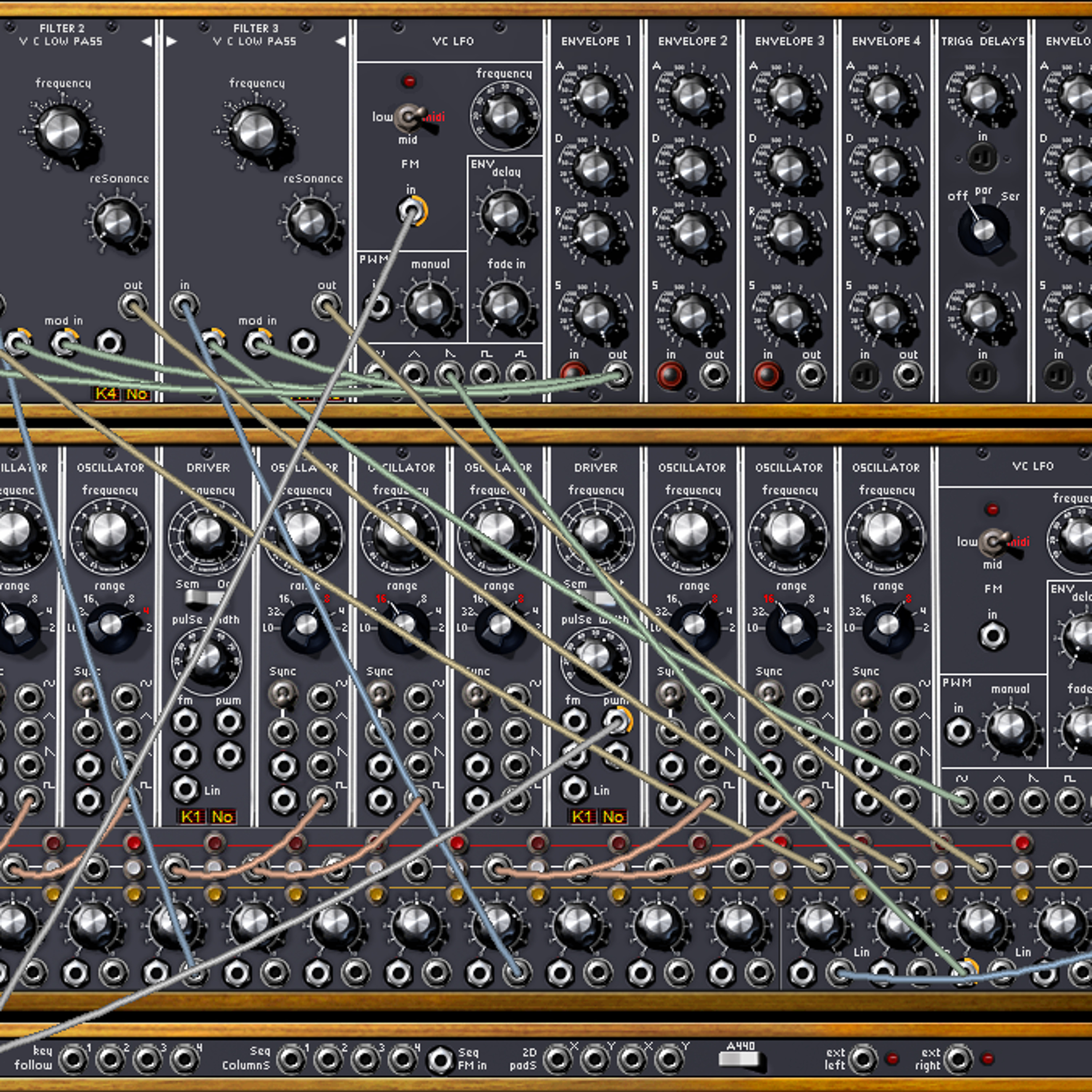Click the Seq FM in jack

[x=440, y=1059]
